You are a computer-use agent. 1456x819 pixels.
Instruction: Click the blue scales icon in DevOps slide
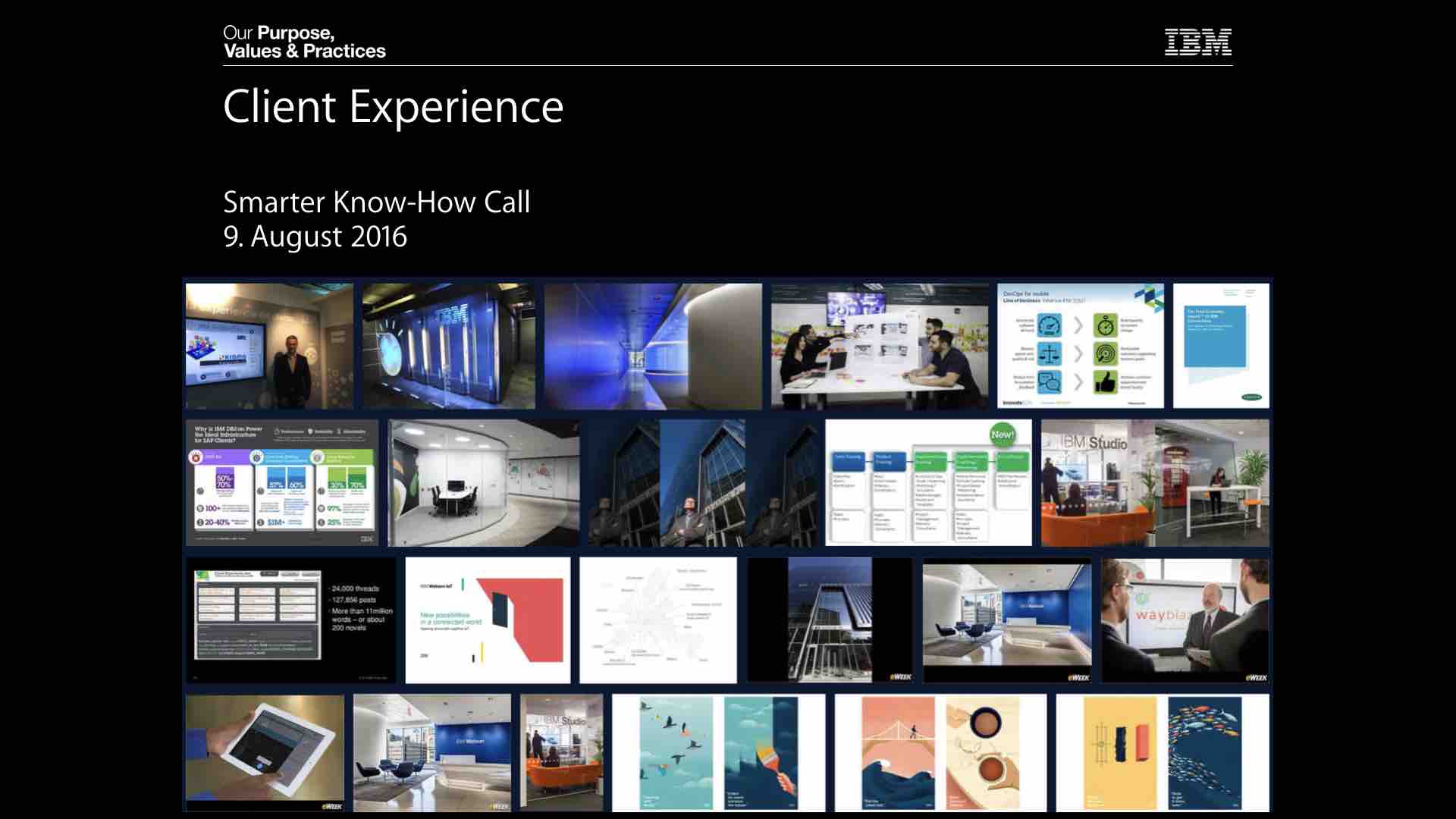1050,354
